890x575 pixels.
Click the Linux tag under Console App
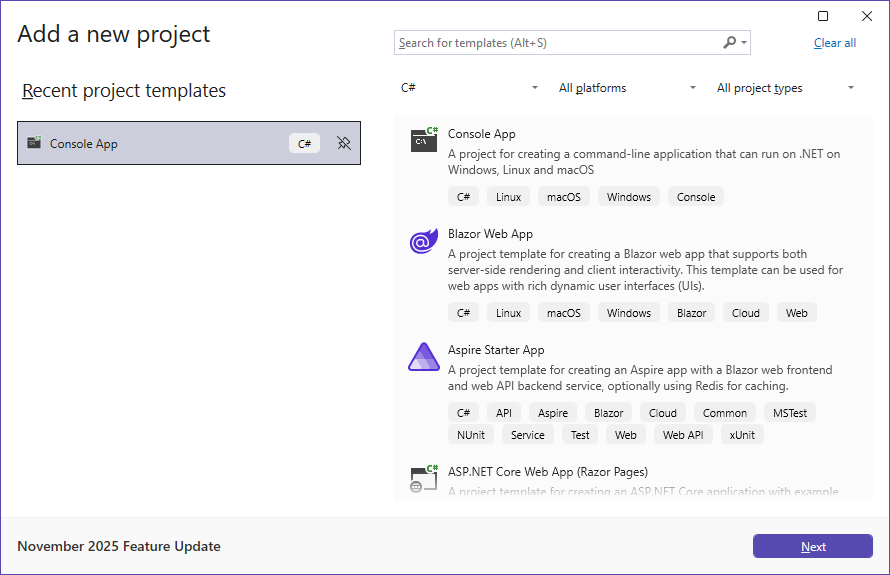(508, 197)
